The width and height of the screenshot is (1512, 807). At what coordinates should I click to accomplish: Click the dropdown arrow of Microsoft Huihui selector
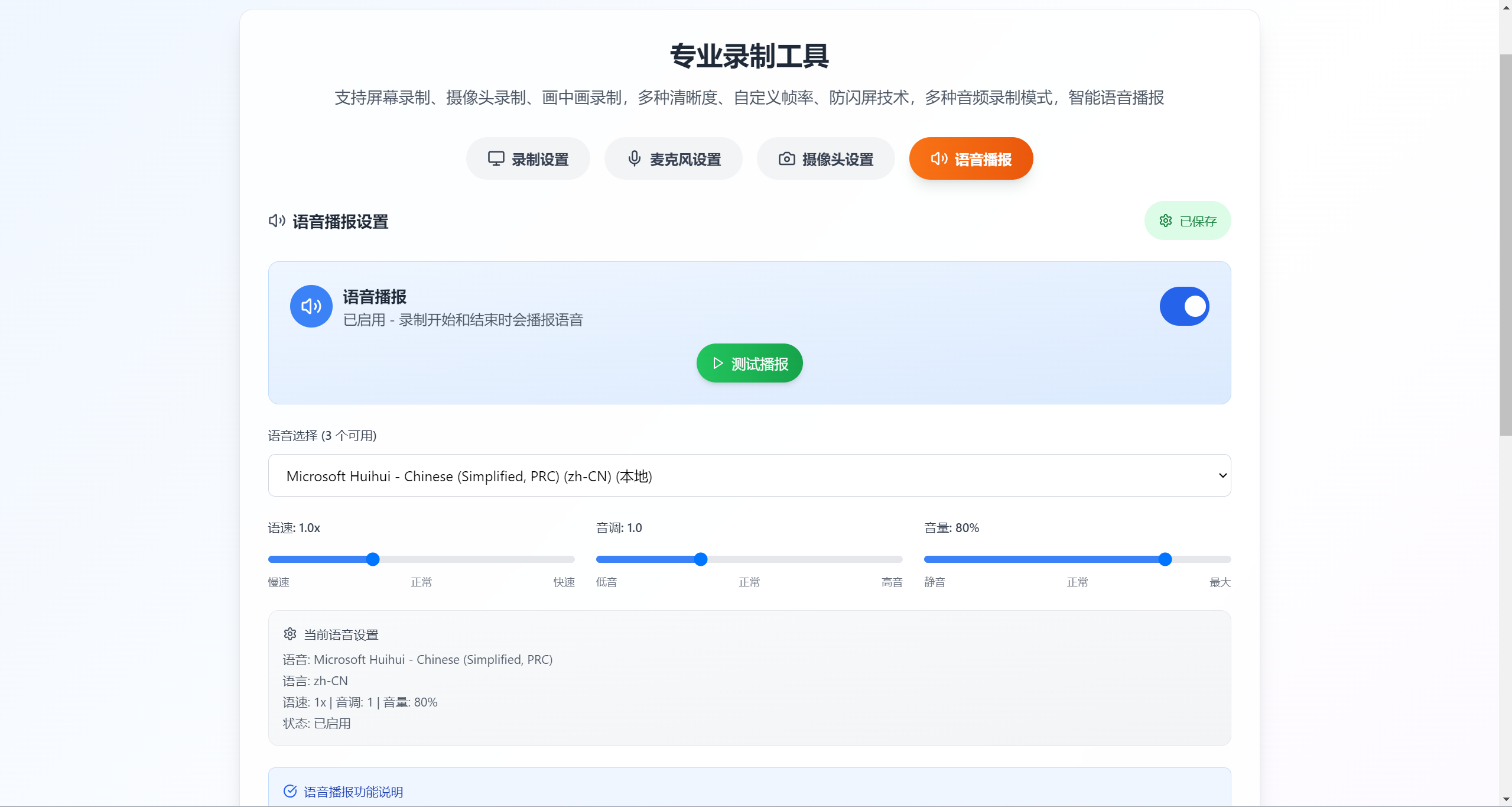1222,475
